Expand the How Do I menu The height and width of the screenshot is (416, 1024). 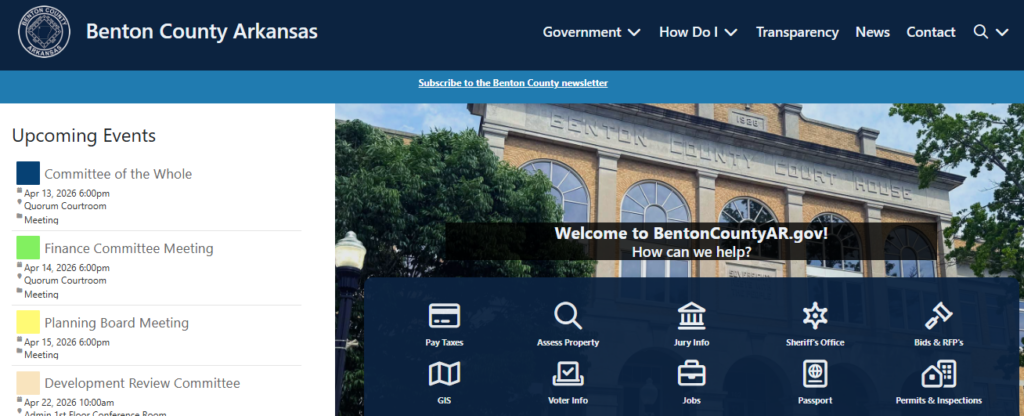pos(698,32)
